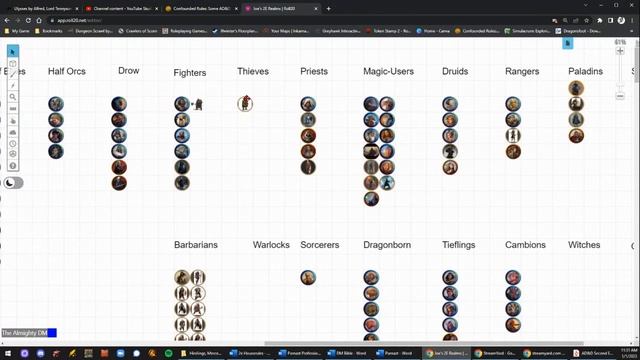This screenshot has height=360, width=640.
Task: Select the top Priests token
Action: tap(308, 104)
